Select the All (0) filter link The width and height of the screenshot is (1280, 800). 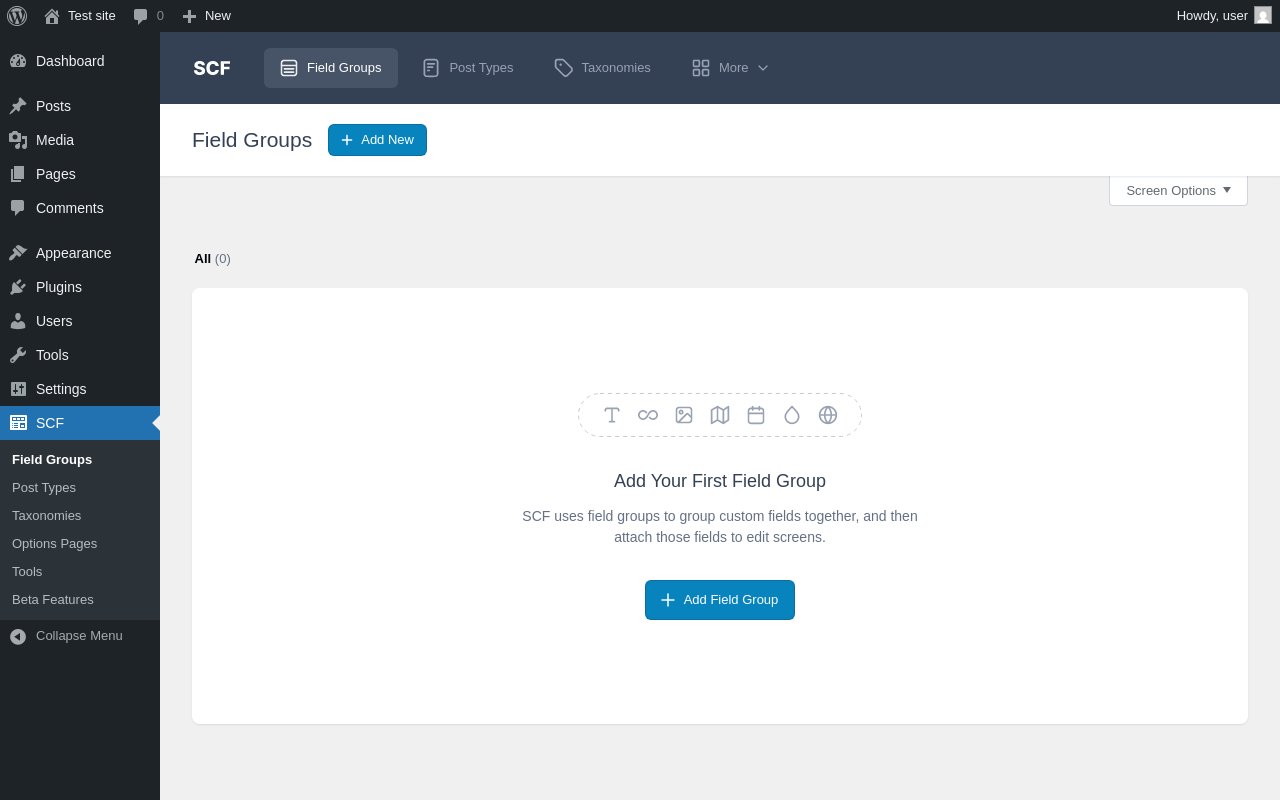tap(212, 259)
